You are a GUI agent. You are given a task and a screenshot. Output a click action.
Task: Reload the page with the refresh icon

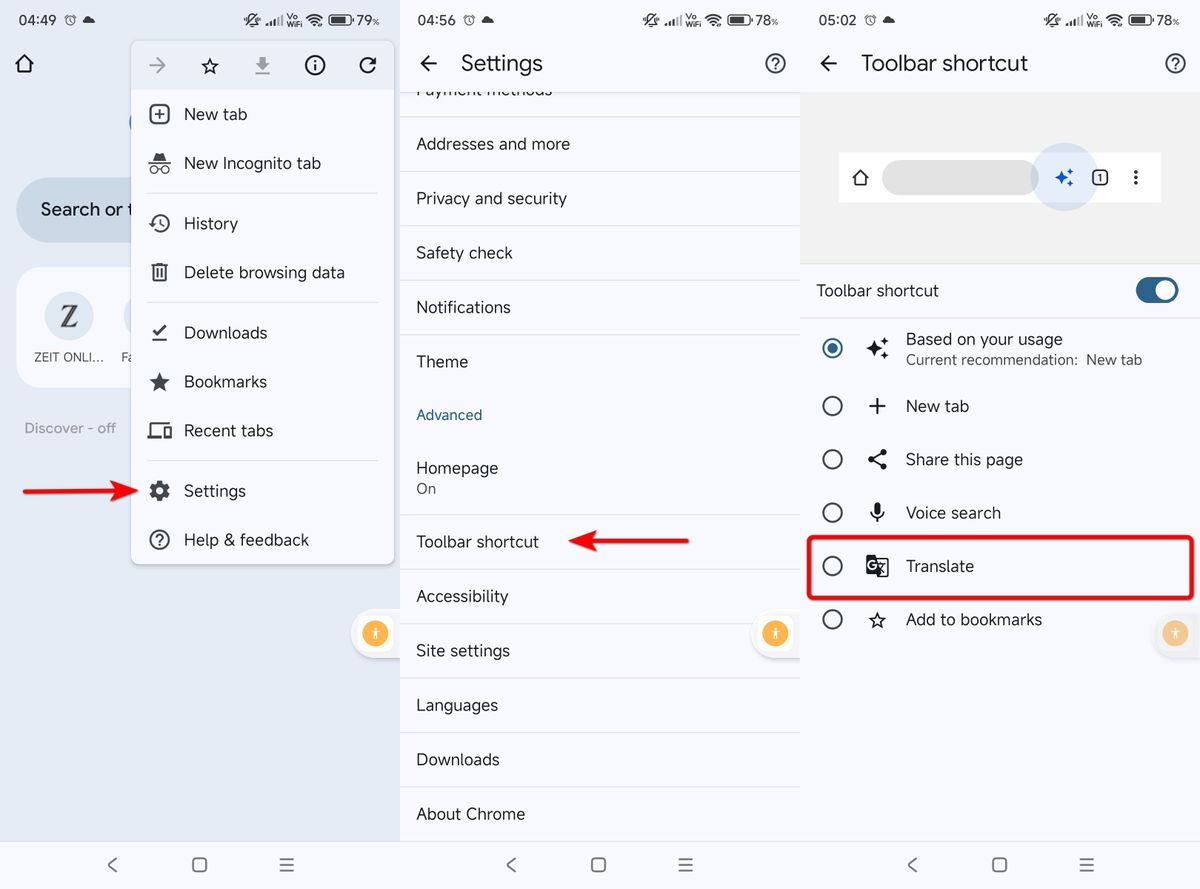click(x=368, y=64)
